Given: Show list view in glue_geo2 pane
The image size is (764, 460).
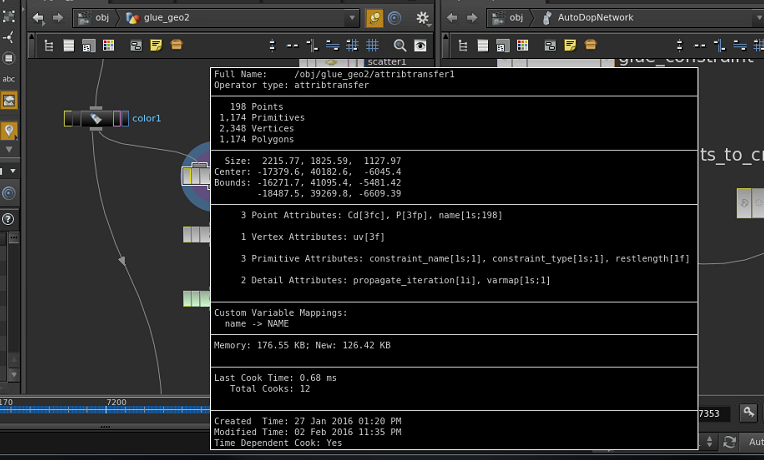Looking at the screenshot, I should pos(69,46).
